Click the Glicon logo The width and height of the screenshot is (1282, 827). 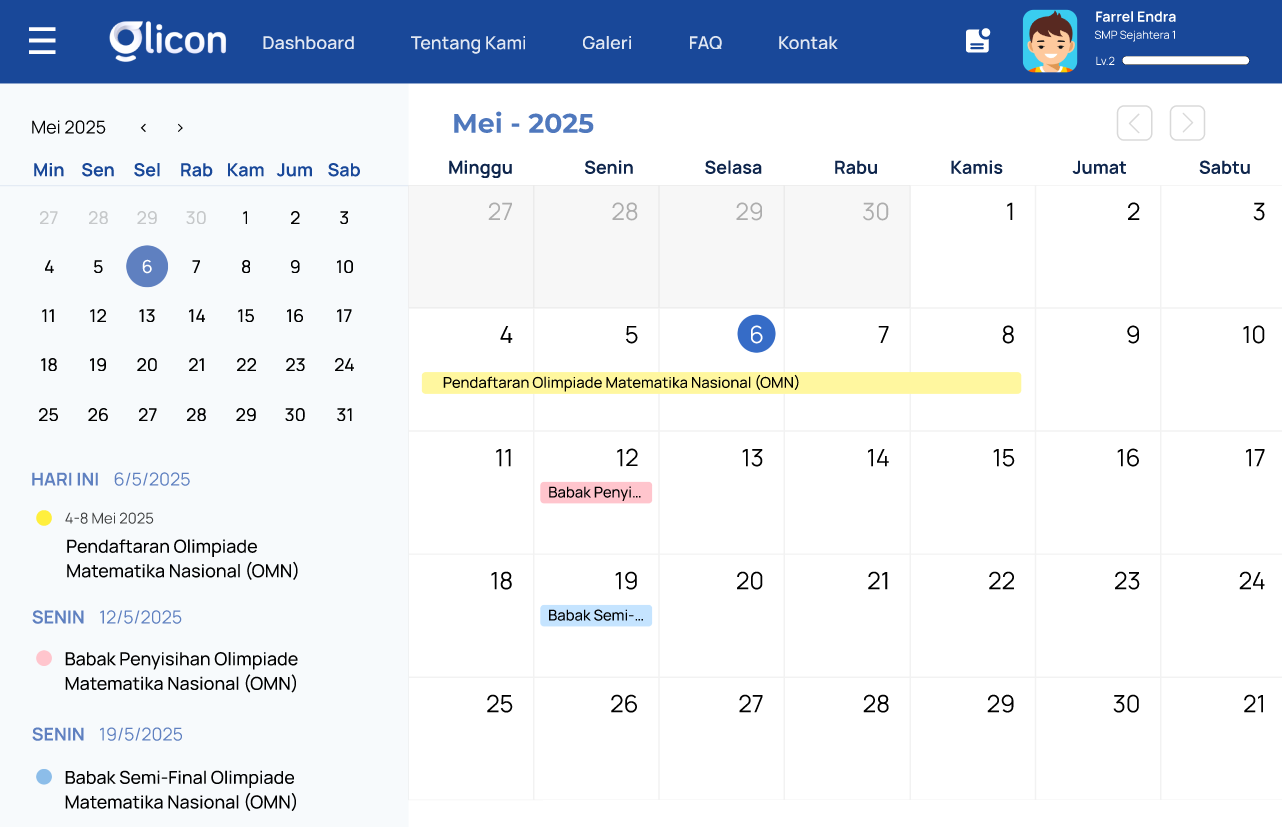(168, 41)
